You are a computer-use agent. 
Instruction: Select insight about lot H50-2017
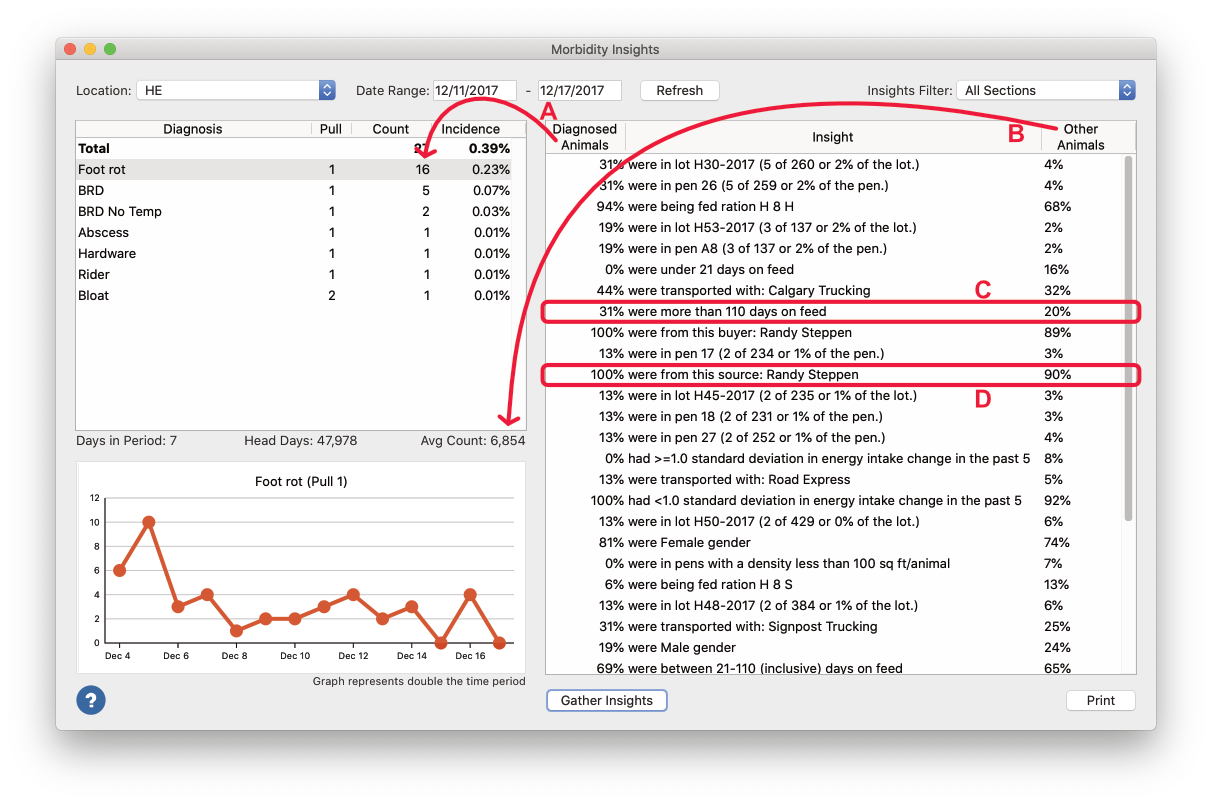coord(834,521)
